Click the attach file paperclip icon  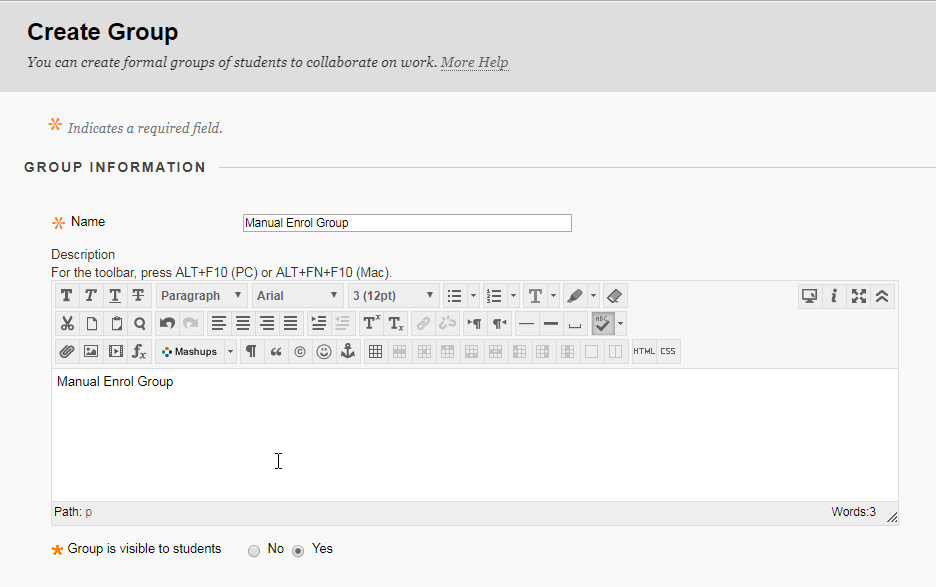click(x=67, y=352)
